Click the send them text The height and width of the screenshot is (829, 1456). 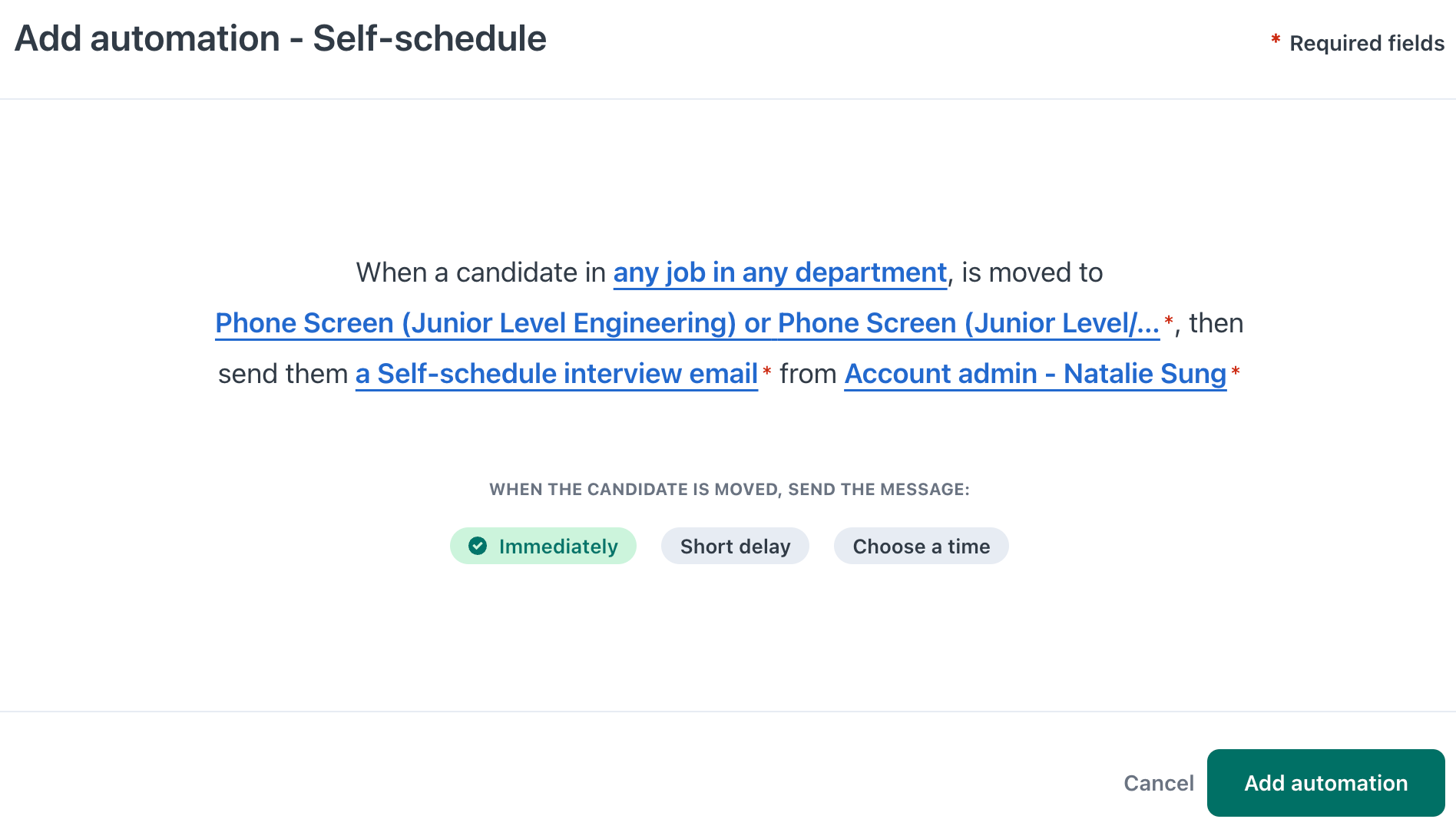coord(283,374)
